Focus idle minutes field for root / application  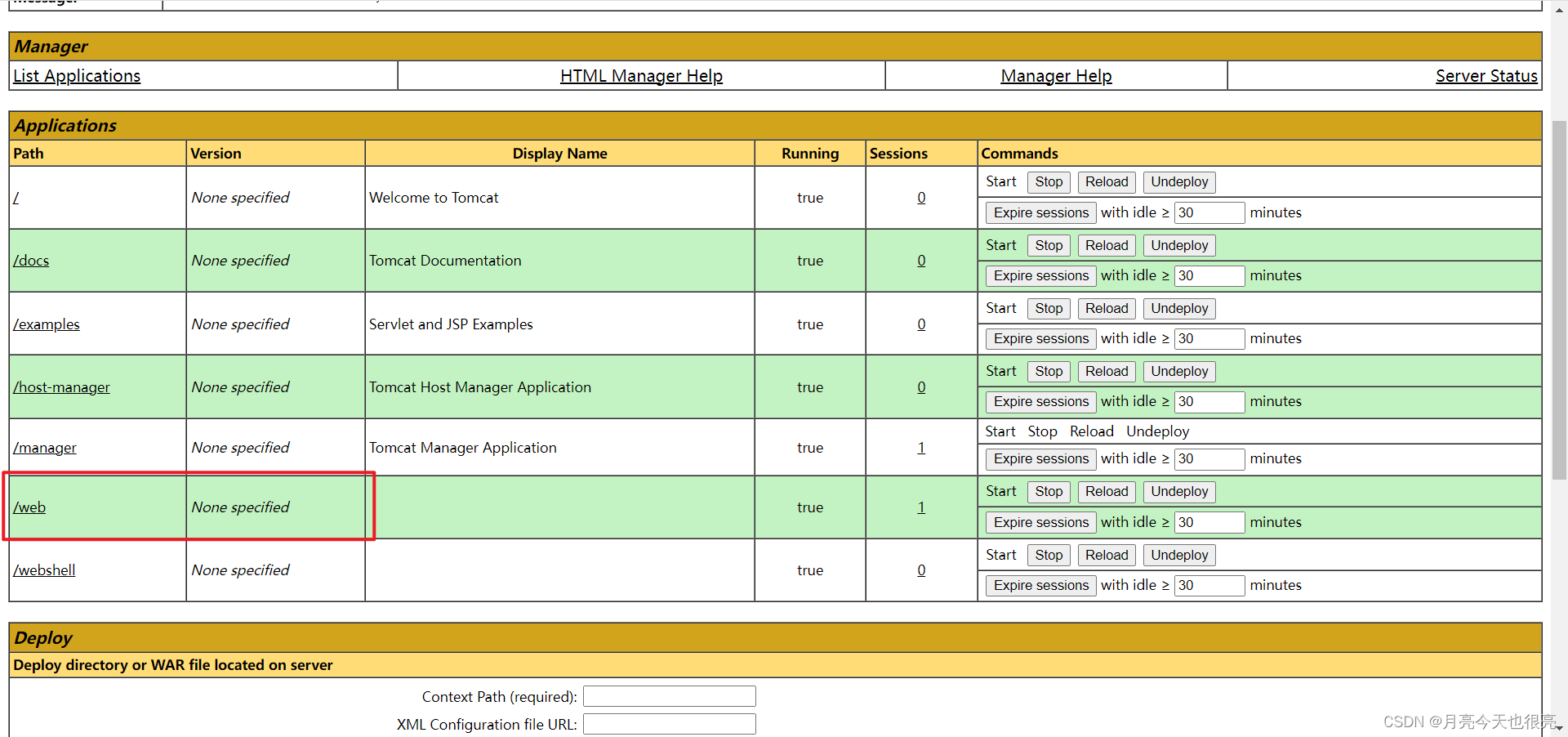[1209, 213]
